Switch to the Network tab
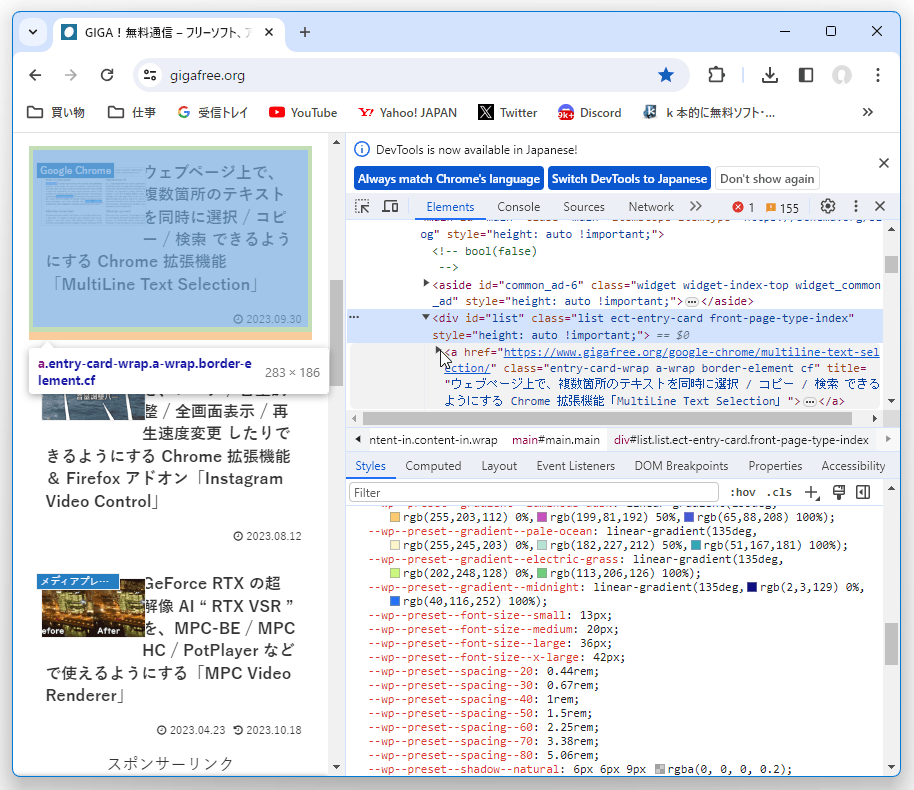Image resolution: width=914 pixels, height=790 pixels. click(x=651, y=207)
